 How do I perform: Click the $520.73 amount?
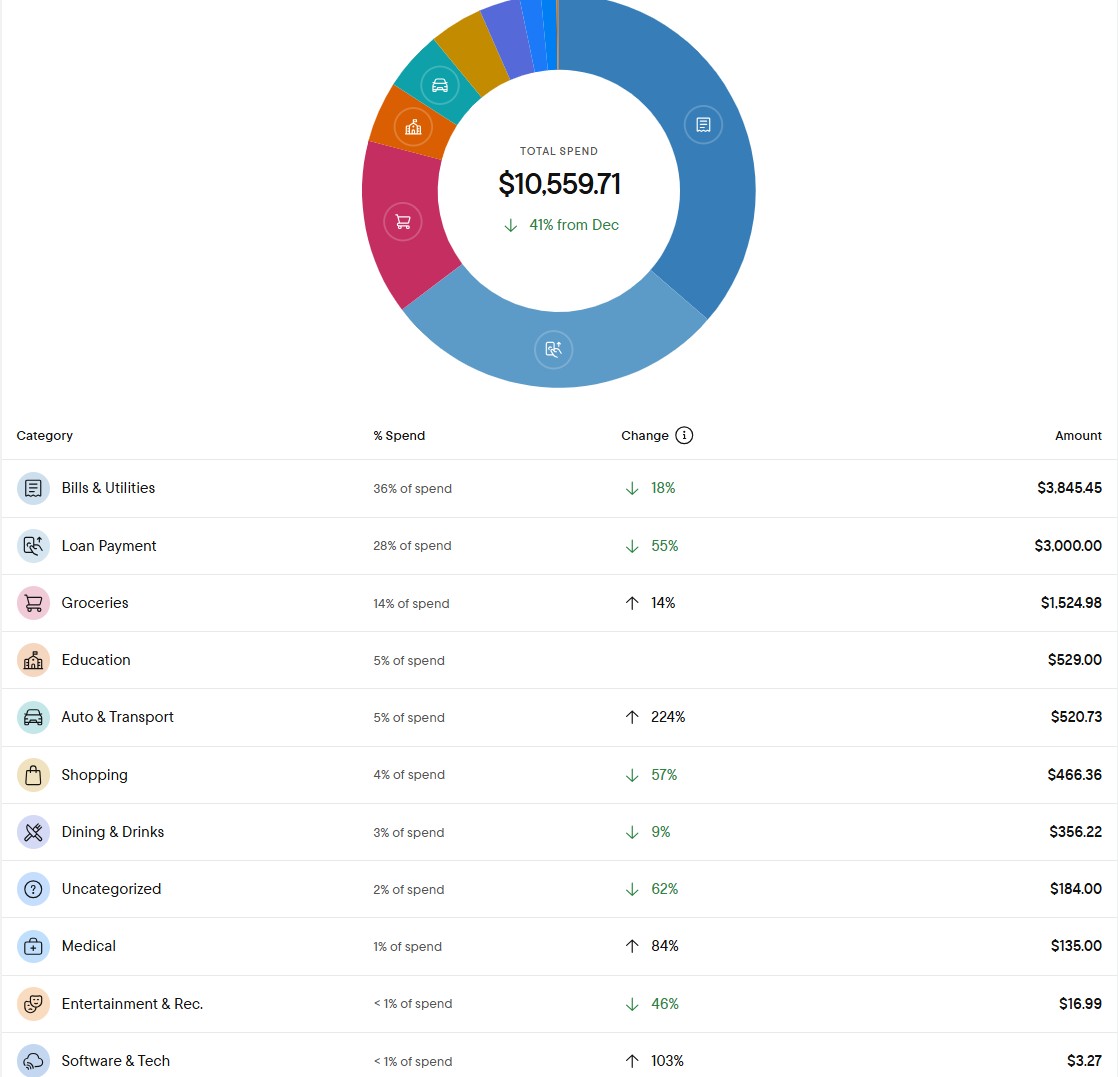point(1076,717)
